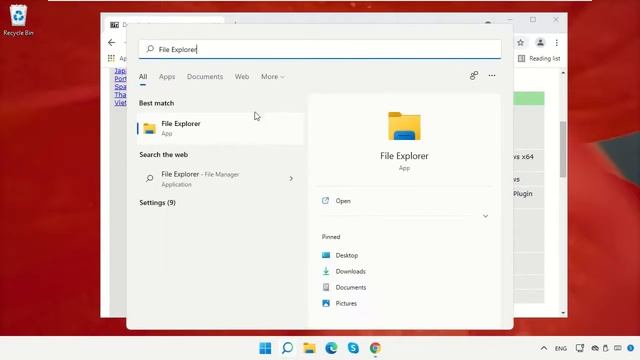Open Chrome Reading list
Viewport: 640px width, 360px height.
pos(539,58)
